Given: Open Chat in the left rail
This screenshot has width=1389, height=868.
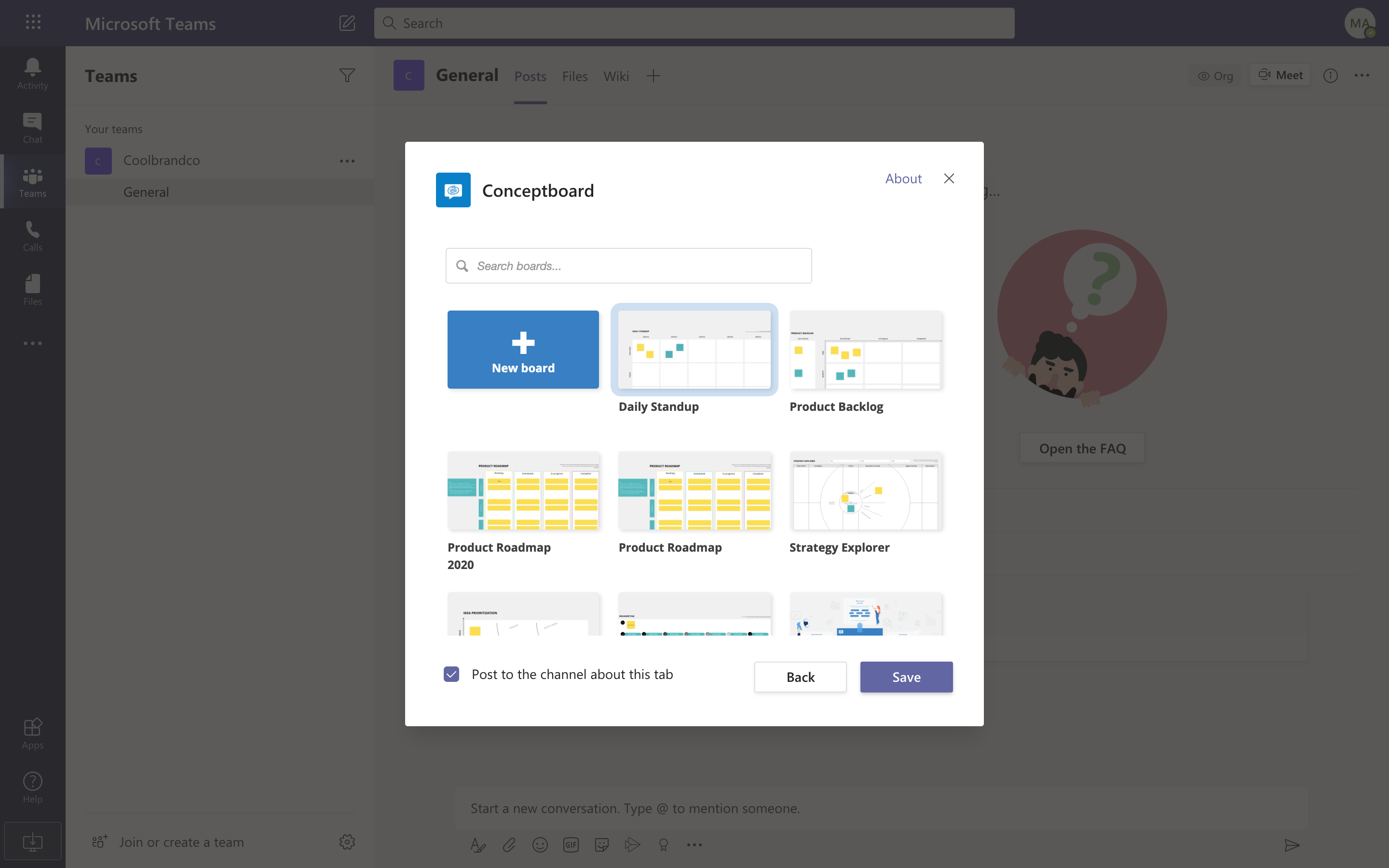Looking at the screenshot, I should click(33, 128).
